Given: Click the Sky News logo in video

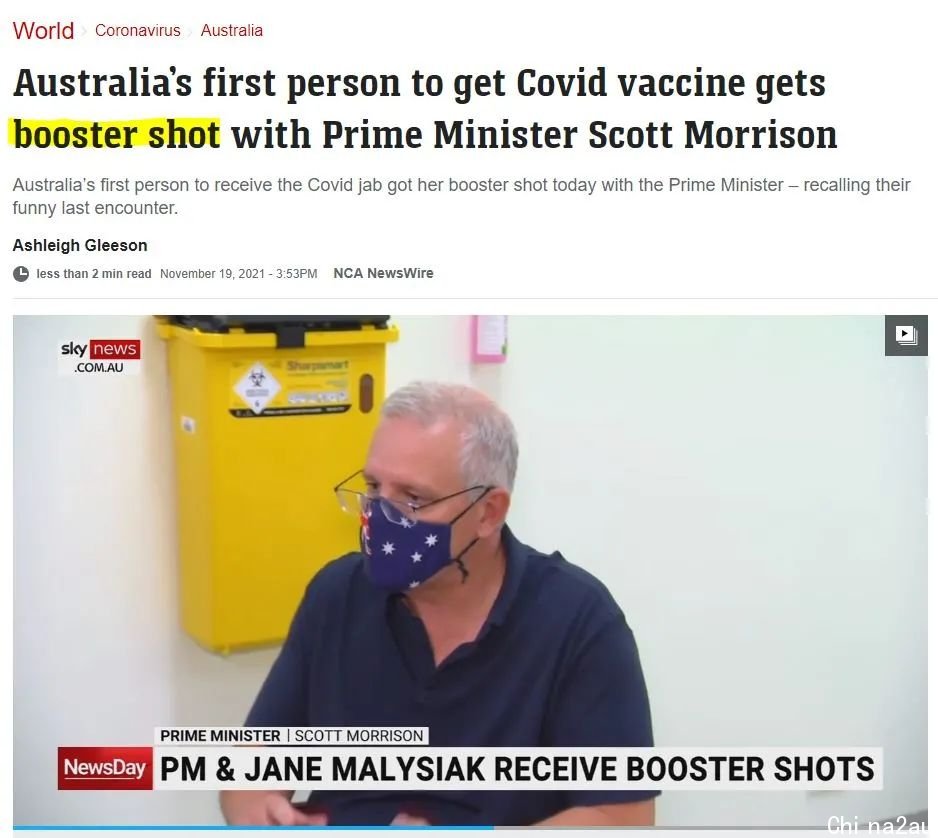Looking at the screenshot, I should [100, 357].
